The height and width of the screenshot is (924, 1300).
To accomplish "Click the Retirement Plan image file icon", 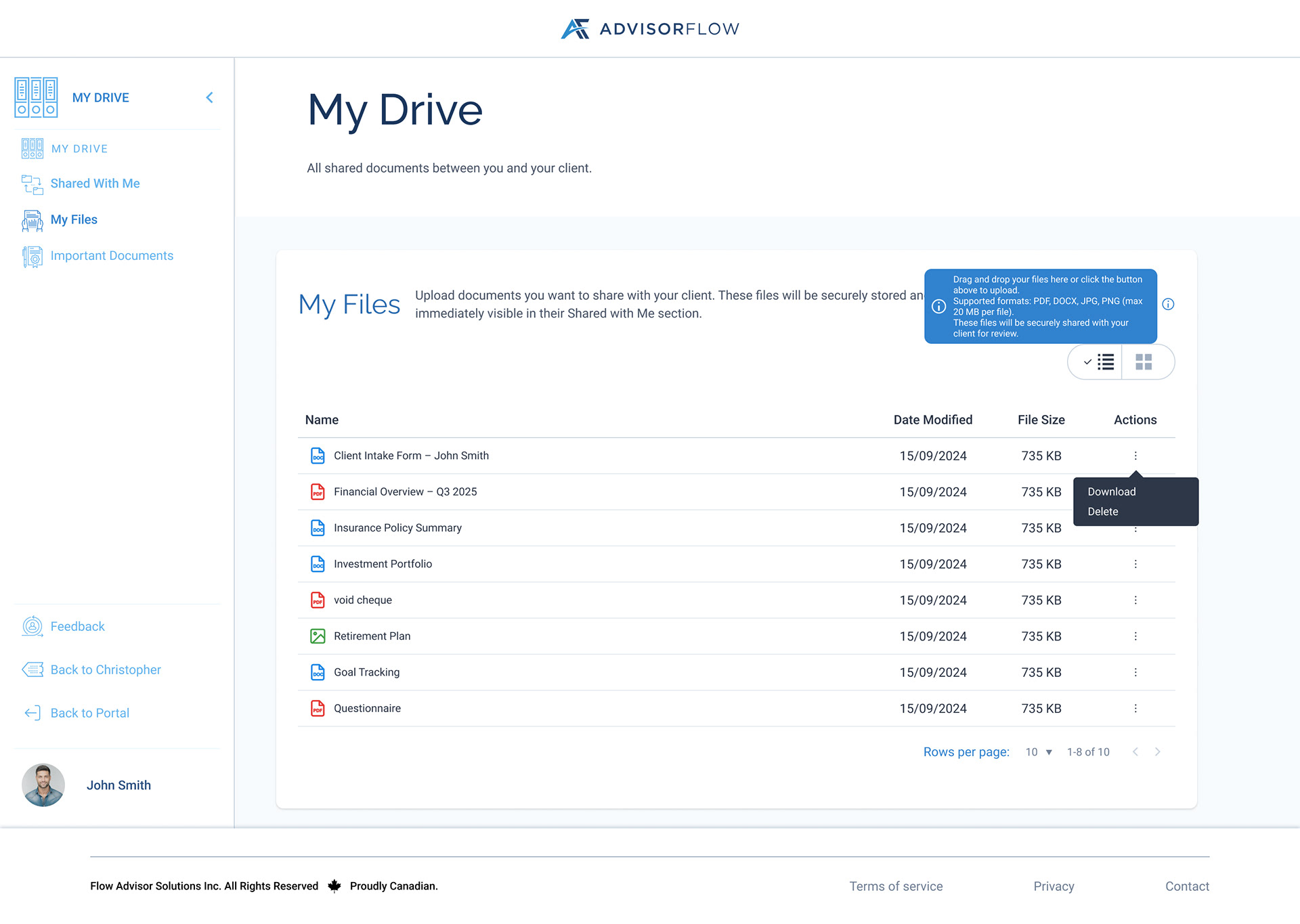I will [x=318, y=636].
